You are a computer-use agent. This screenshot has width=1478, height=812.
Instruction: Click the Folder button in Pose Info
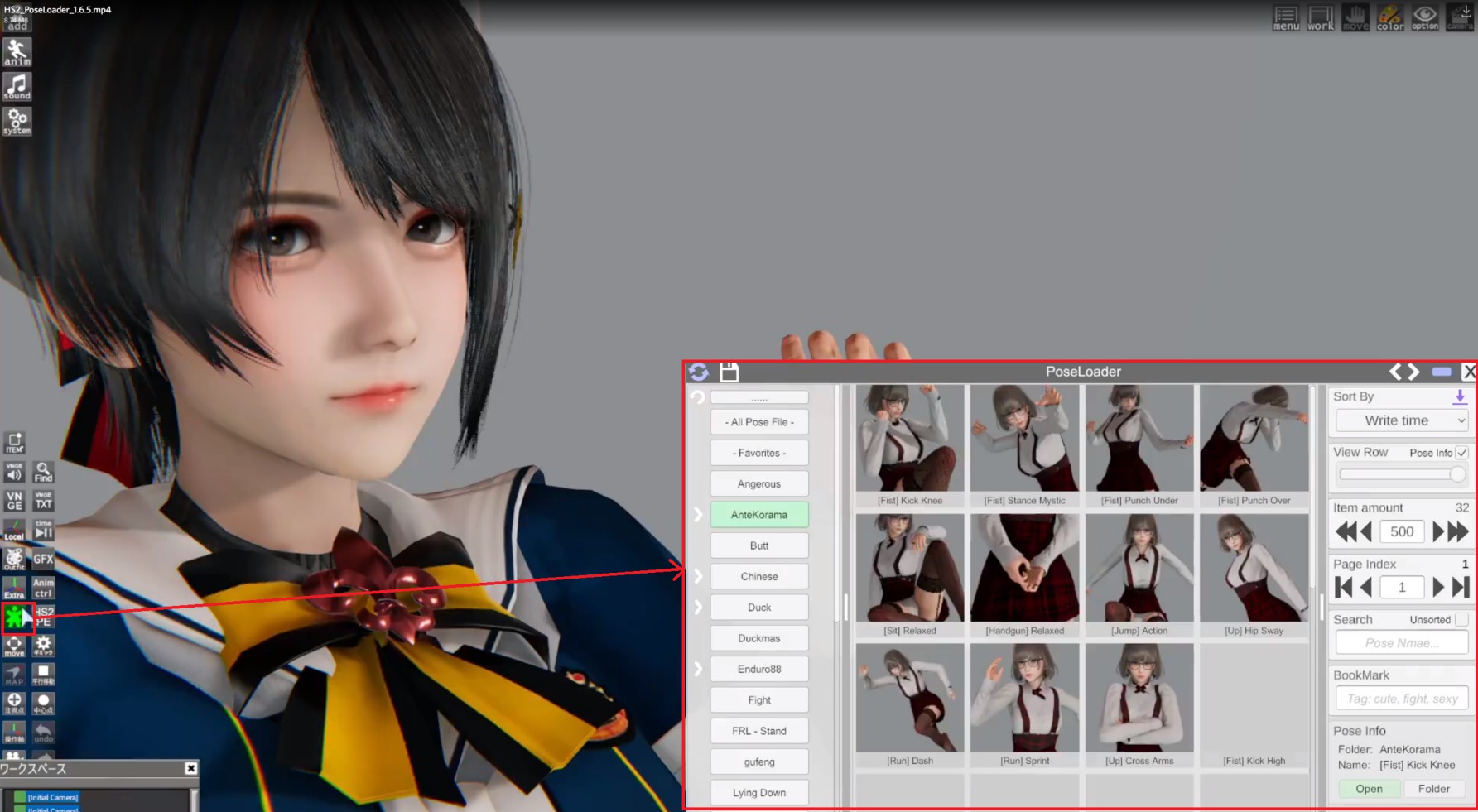1433,789
